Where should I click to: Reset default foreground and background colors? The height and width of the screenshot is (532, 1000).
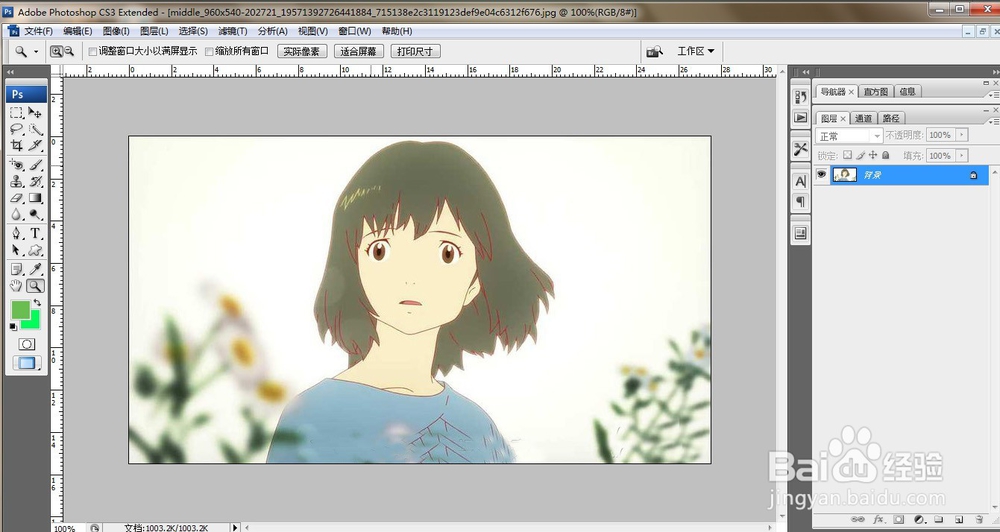click(13, 327)
